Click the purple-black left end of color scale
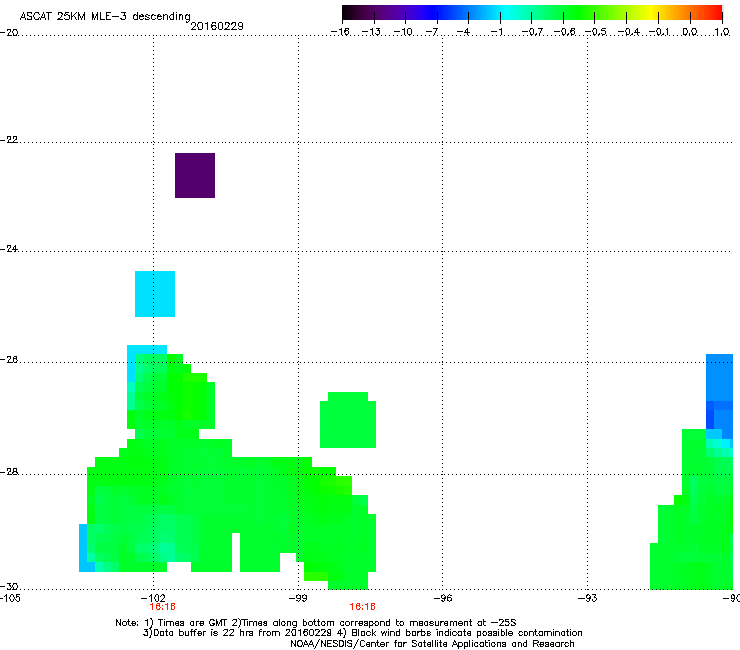 point(352,13)
